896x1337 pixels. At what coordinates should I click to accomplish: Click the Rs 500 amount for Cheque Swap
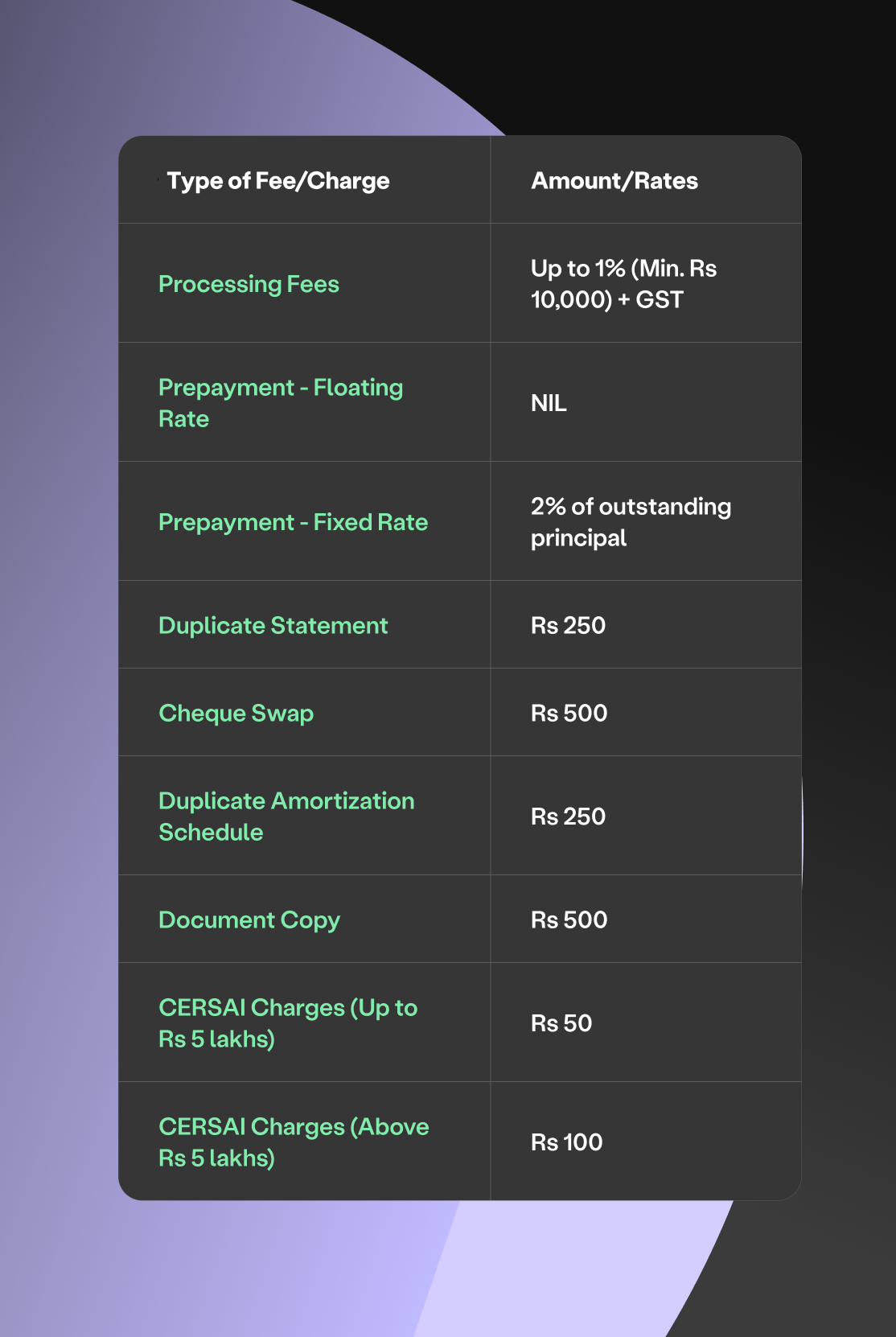click(569, 714)
